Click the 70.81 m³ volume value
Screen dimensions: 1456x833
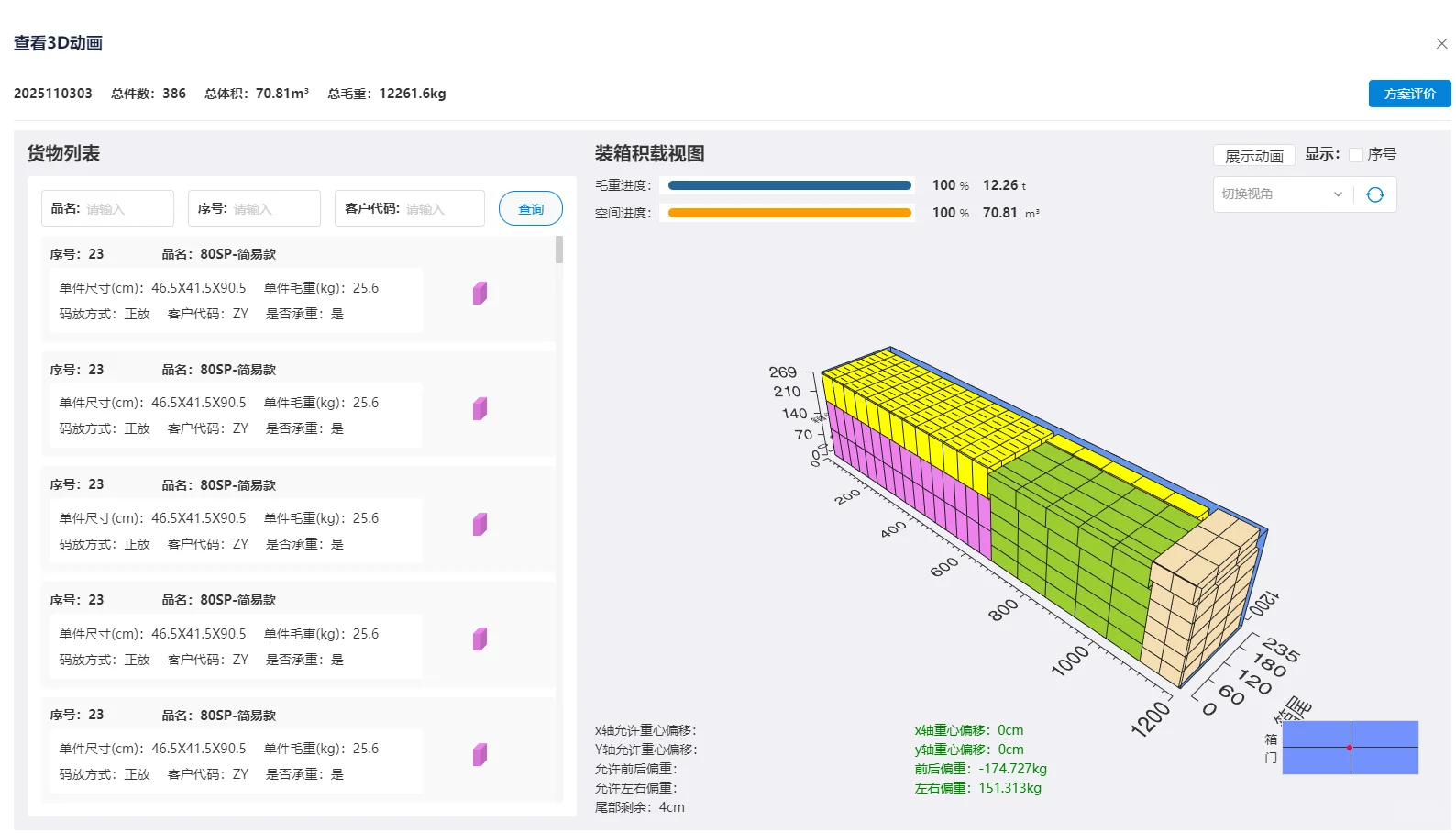coord(1011,213)
